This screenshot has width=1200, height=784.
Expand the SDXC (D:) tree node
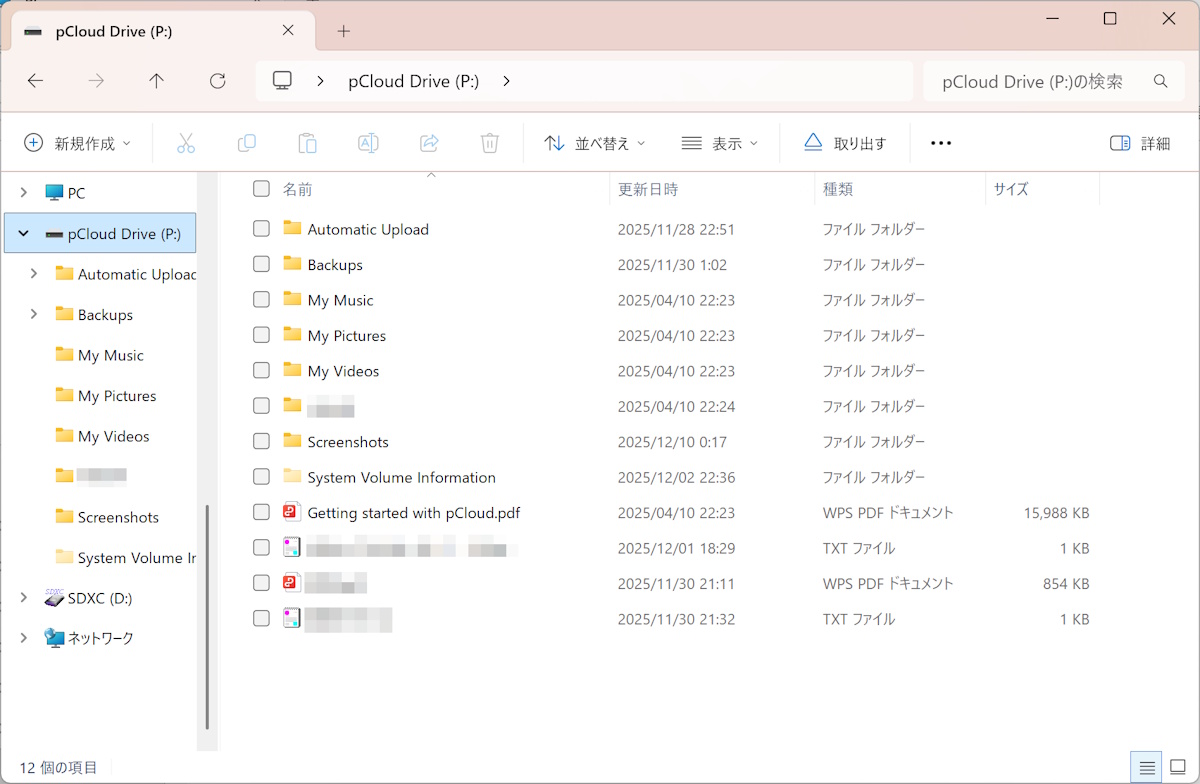point(24,598)
